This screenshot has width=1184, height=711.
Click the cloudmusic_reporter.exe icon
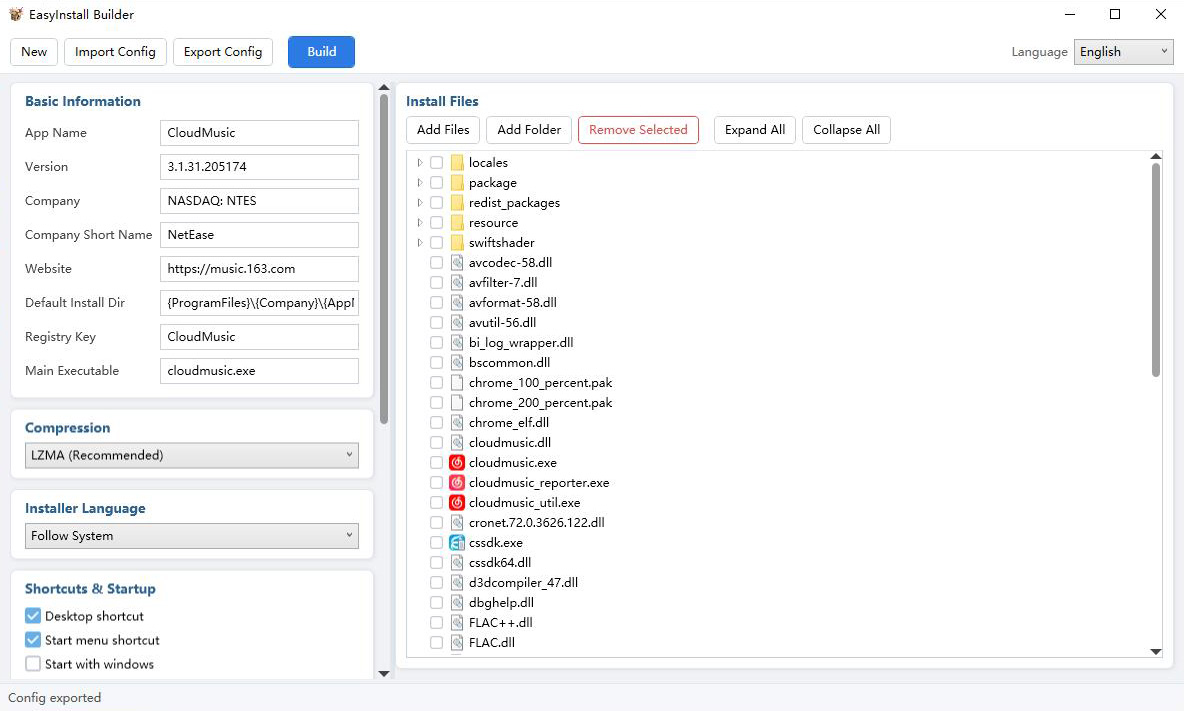pyautogui.click(x=457, y=482)
